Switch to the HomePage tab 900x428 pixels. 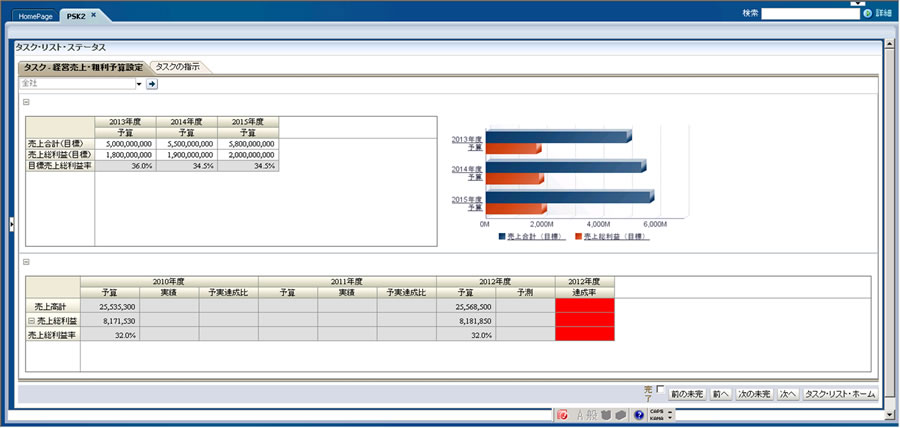[x=35, y=16]
